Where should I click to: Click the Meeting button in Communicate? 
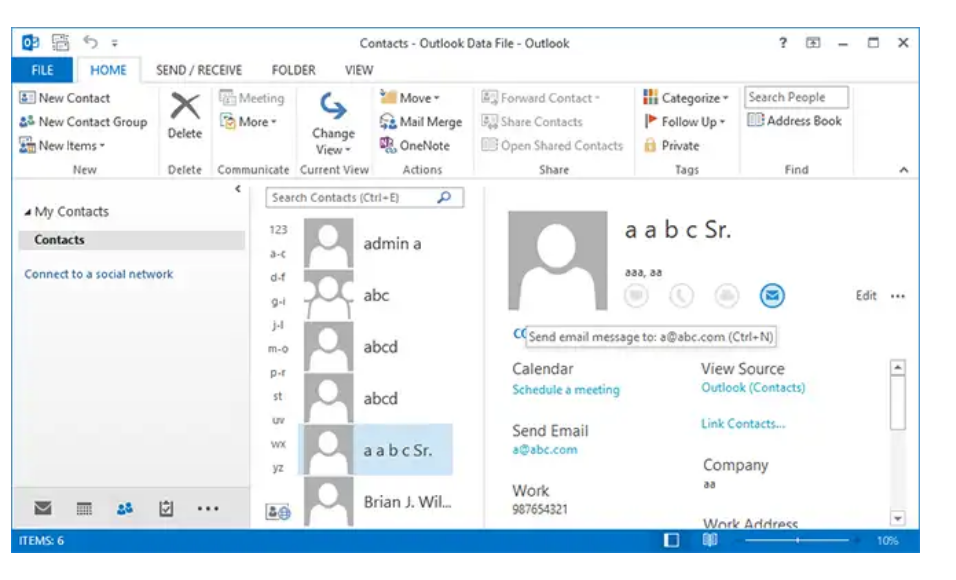click(252, 98)
